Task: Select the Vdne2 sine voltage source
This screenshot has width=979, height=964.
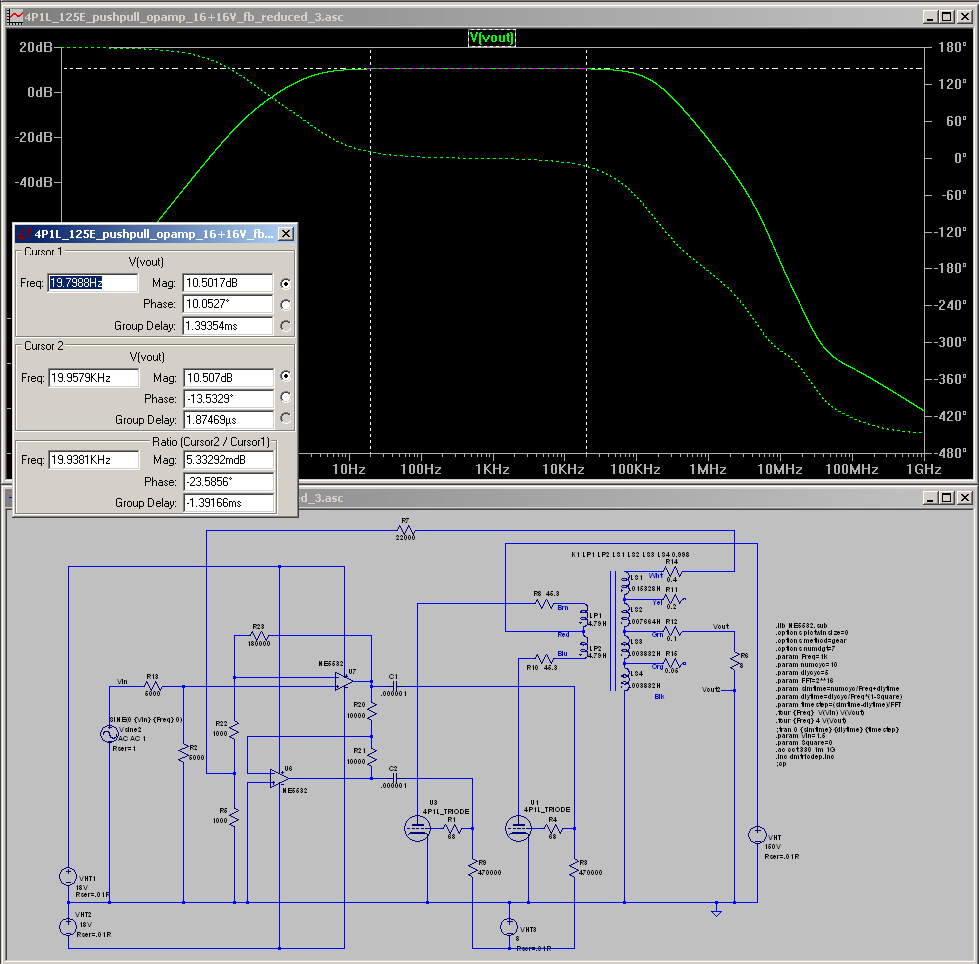Action: 108,733
